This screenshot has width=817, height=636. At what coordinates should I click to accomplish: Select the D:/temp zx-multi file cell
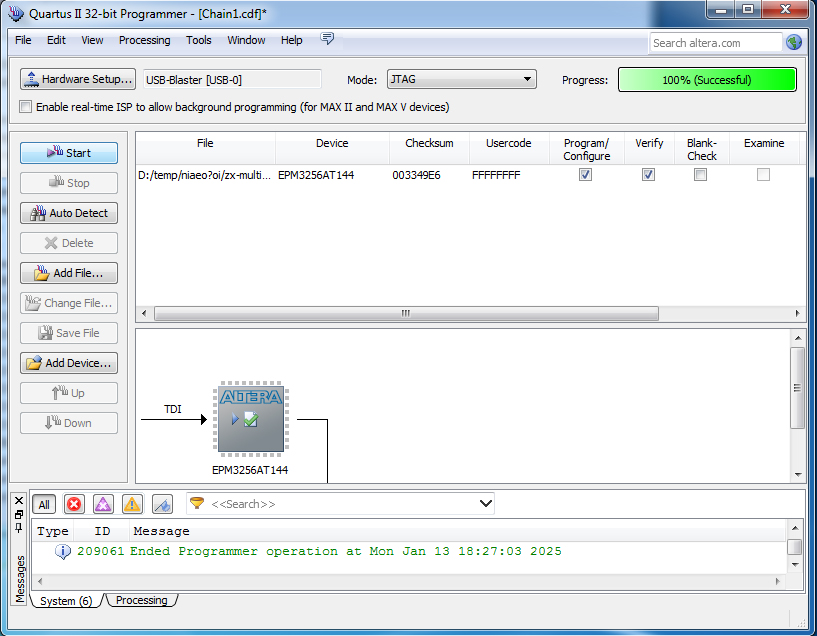tap(205, 175)
